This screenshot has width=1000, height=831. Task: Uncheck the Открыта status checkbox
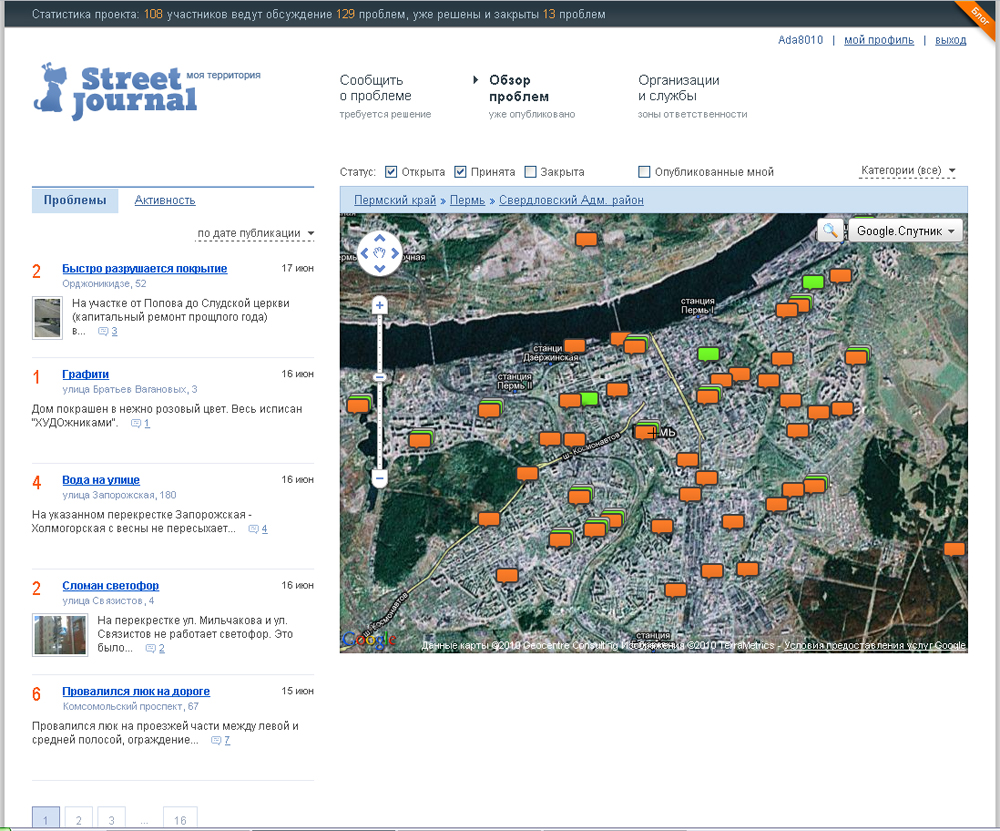pos(391,172)
